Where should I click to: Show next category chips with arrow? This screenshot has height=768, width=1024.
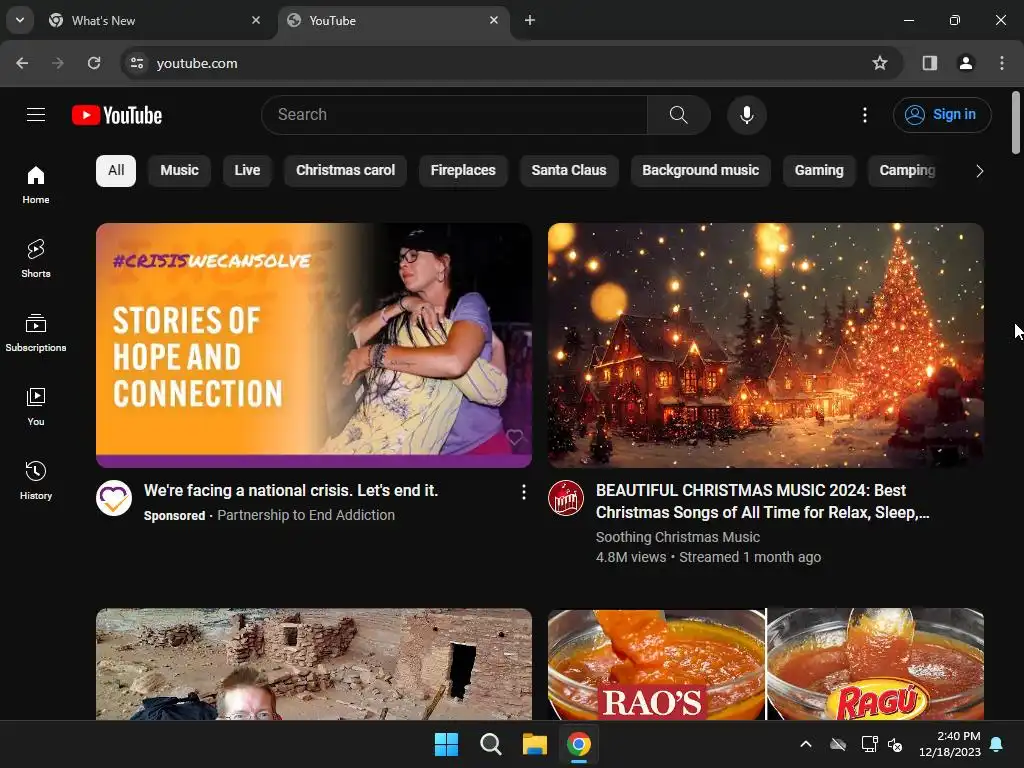(x=979, y=171)
